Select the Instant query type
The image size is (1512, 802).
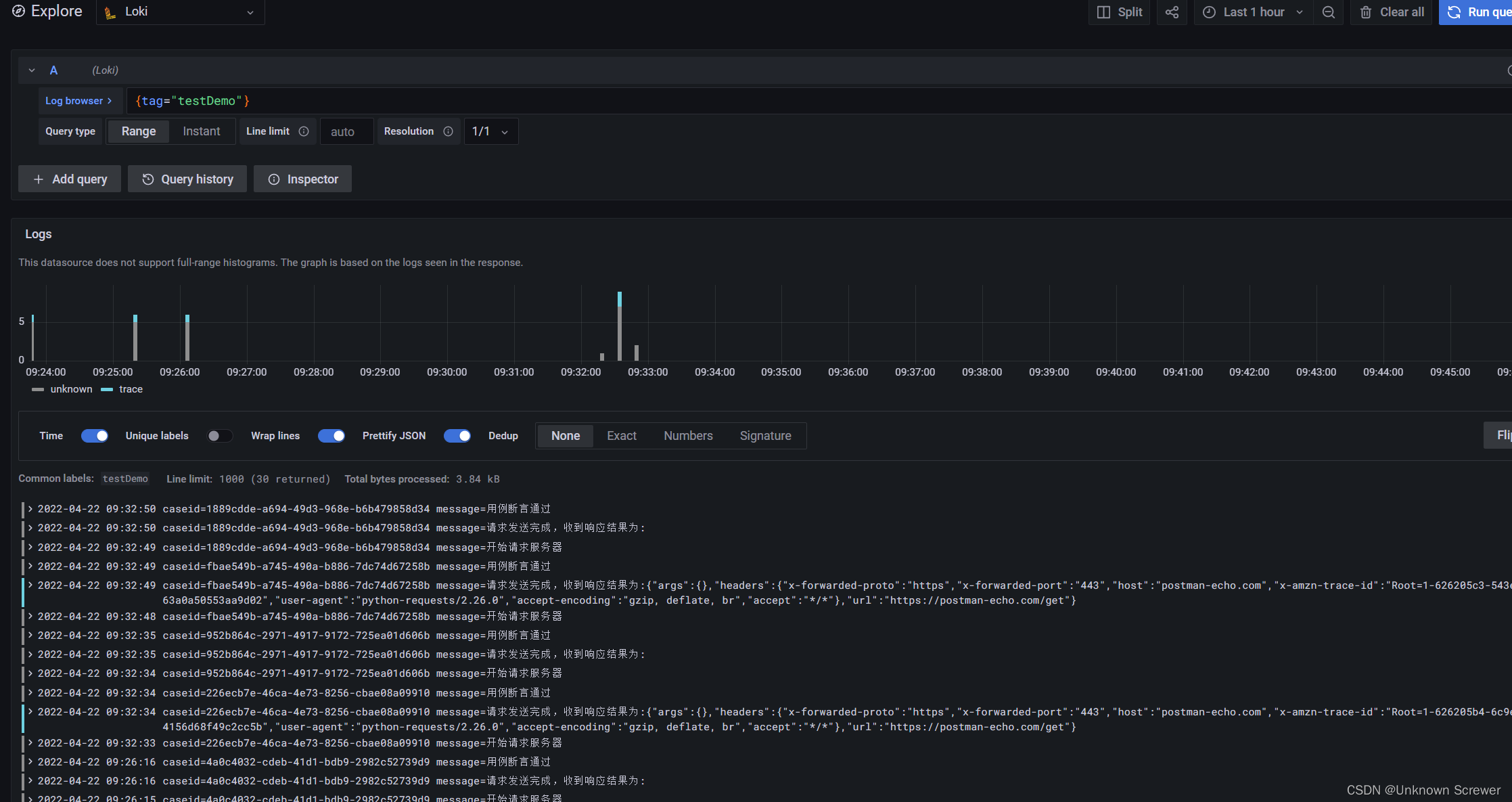(x=202, y=131)
